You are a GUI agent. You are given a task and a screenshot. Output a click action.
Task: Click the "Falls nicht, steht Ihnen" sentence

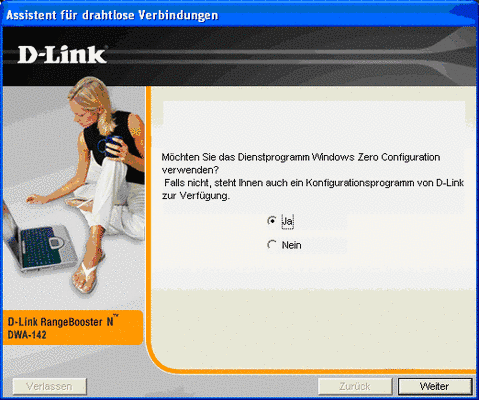pos(314,183)
